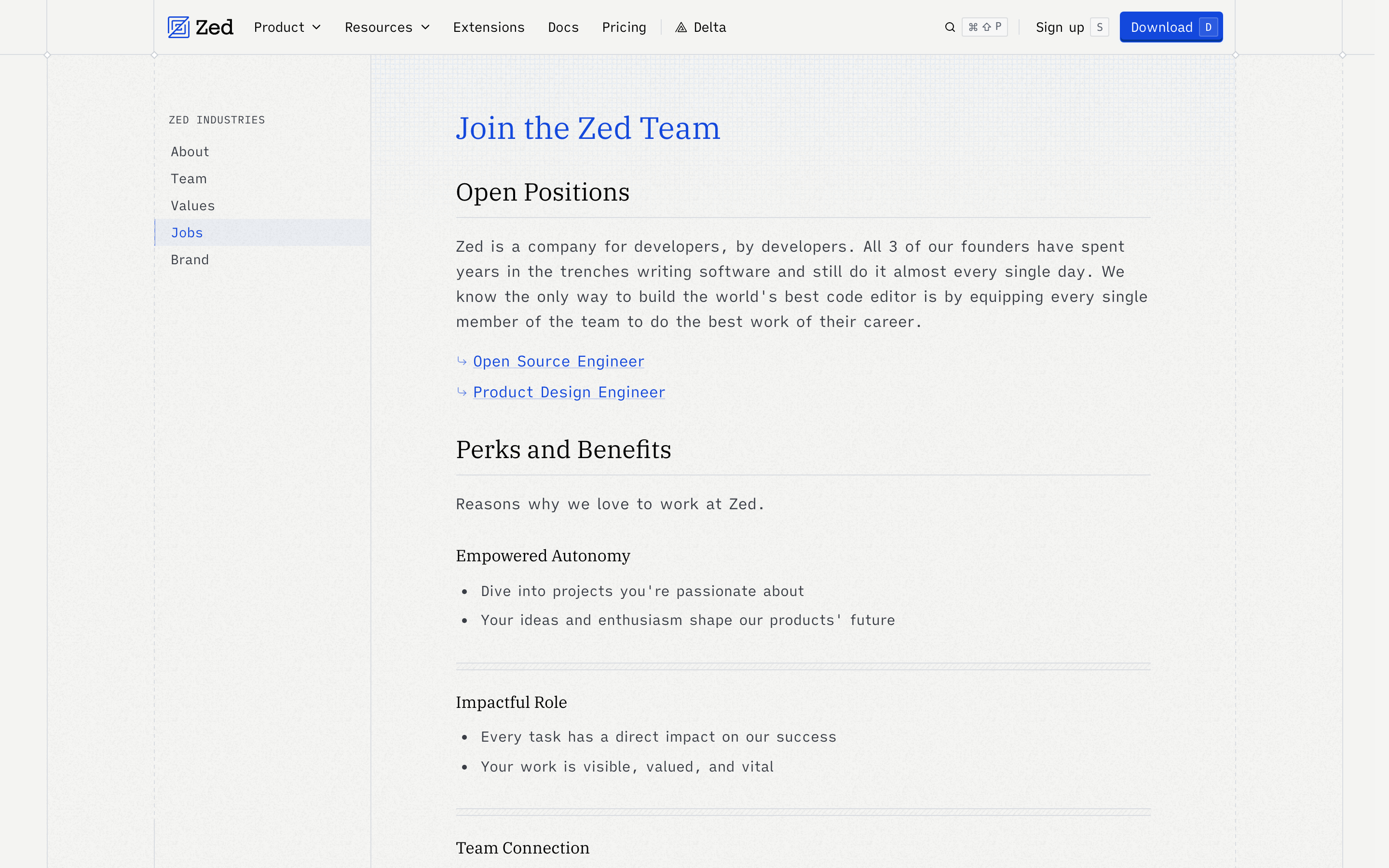Open Delta link in the navbar
The image size is (1389, 868).
[x=700, y=27]
